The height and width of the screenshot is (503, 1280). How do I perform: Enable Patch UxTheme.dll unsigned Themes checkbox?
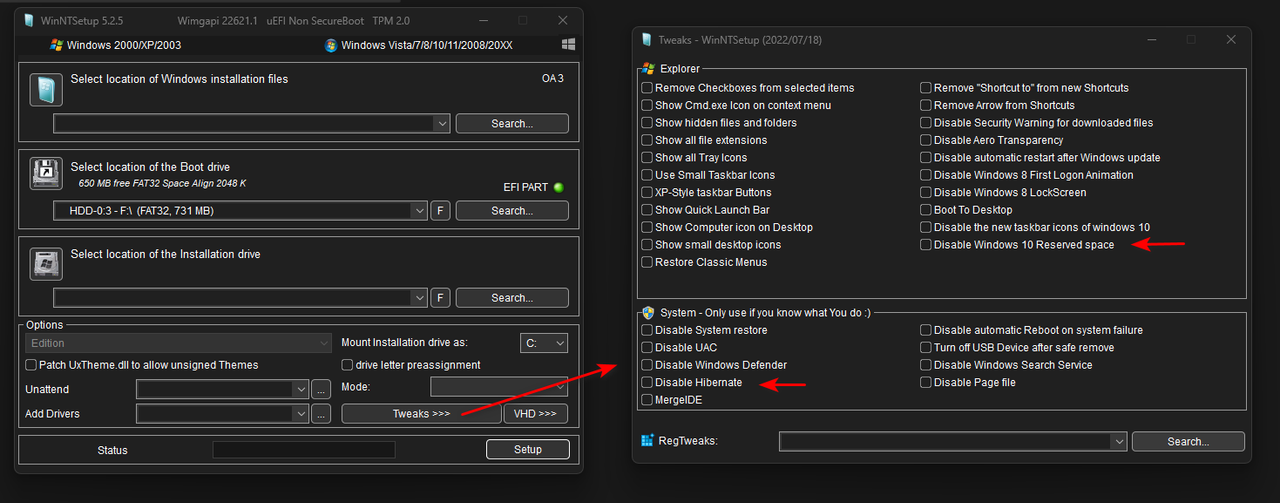click(32, 365)
